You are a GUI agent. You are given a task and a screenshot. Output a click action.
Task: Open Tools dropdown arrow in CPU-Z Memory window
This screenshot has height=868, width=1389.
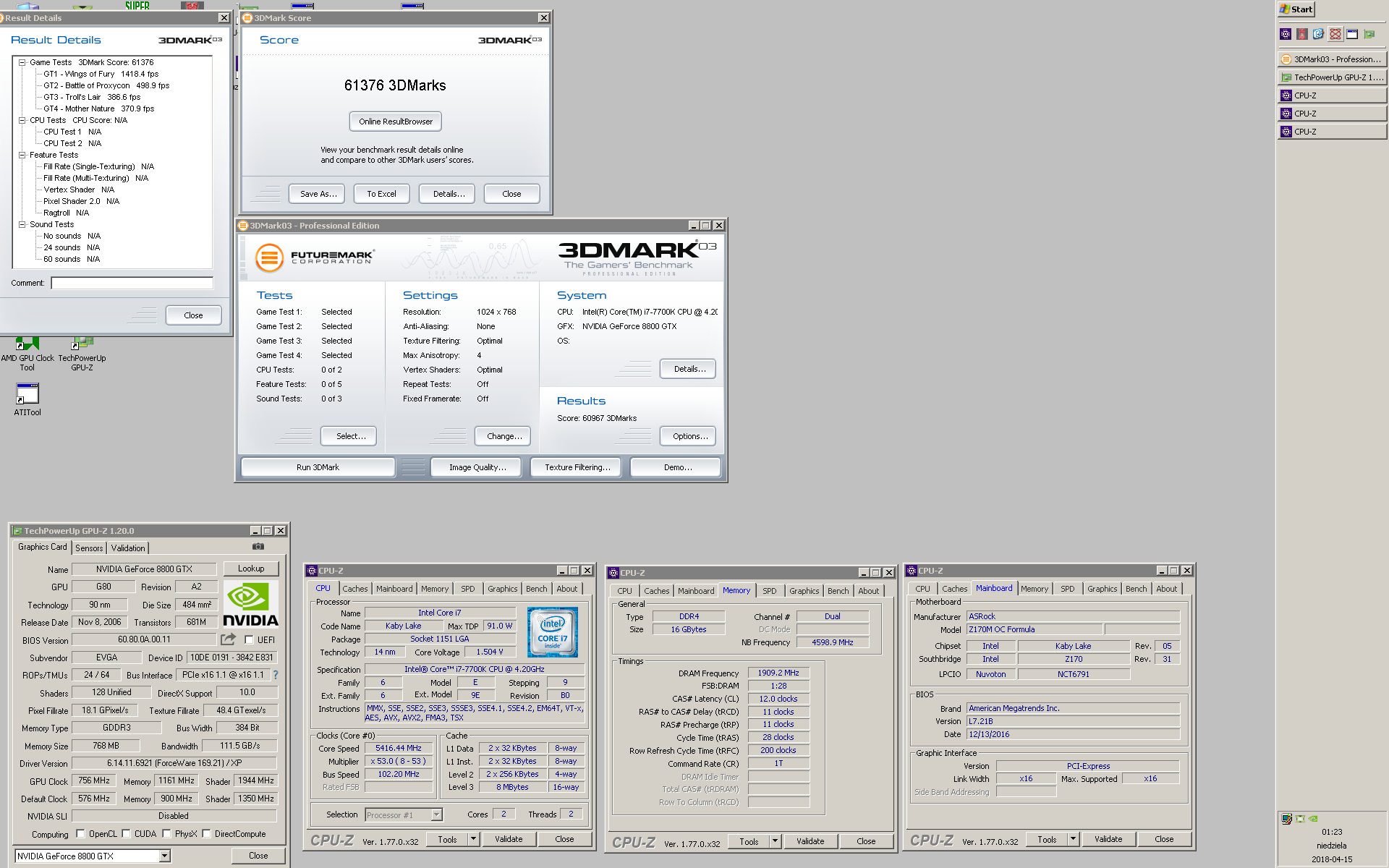(x=775, y=841)
